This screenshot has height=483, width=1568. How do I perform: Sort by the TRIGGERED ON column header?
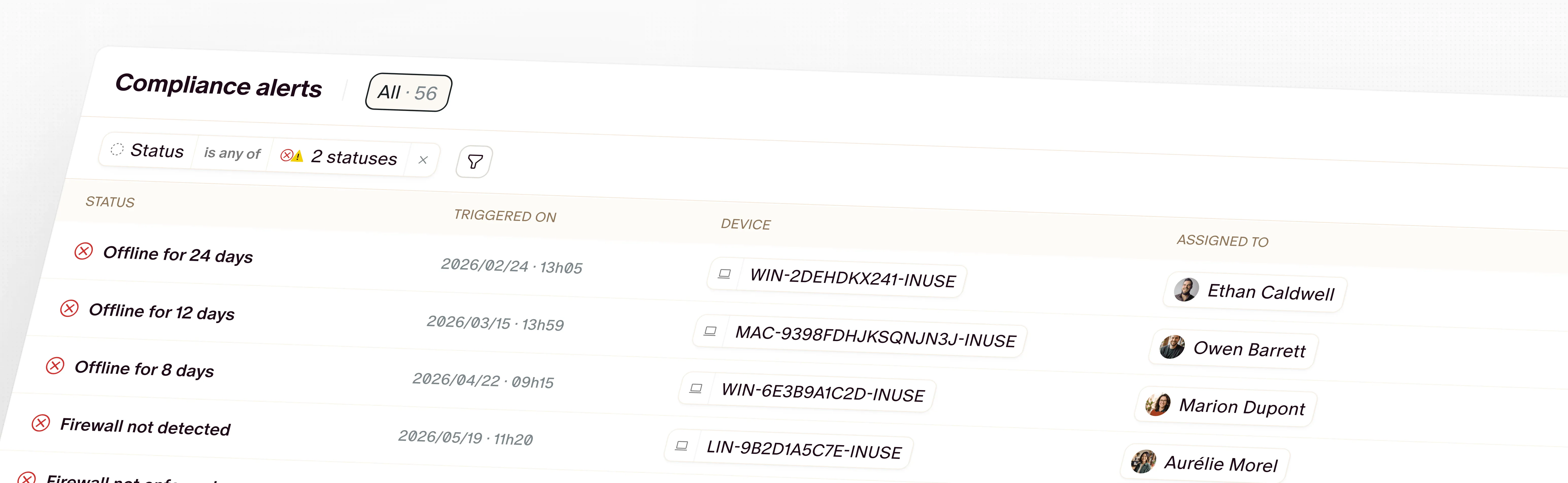click(x=505, y=216)
